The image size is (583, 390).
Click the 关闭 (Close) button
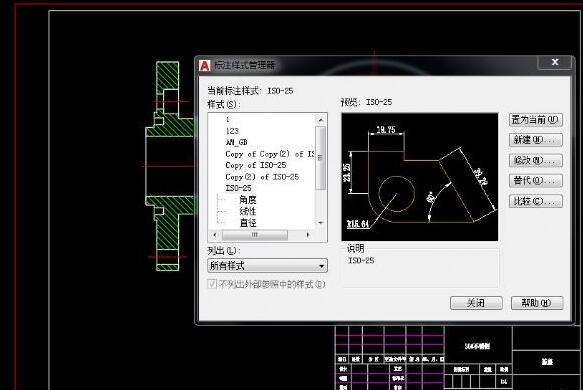pyautogui.click(x=476, y=303)
